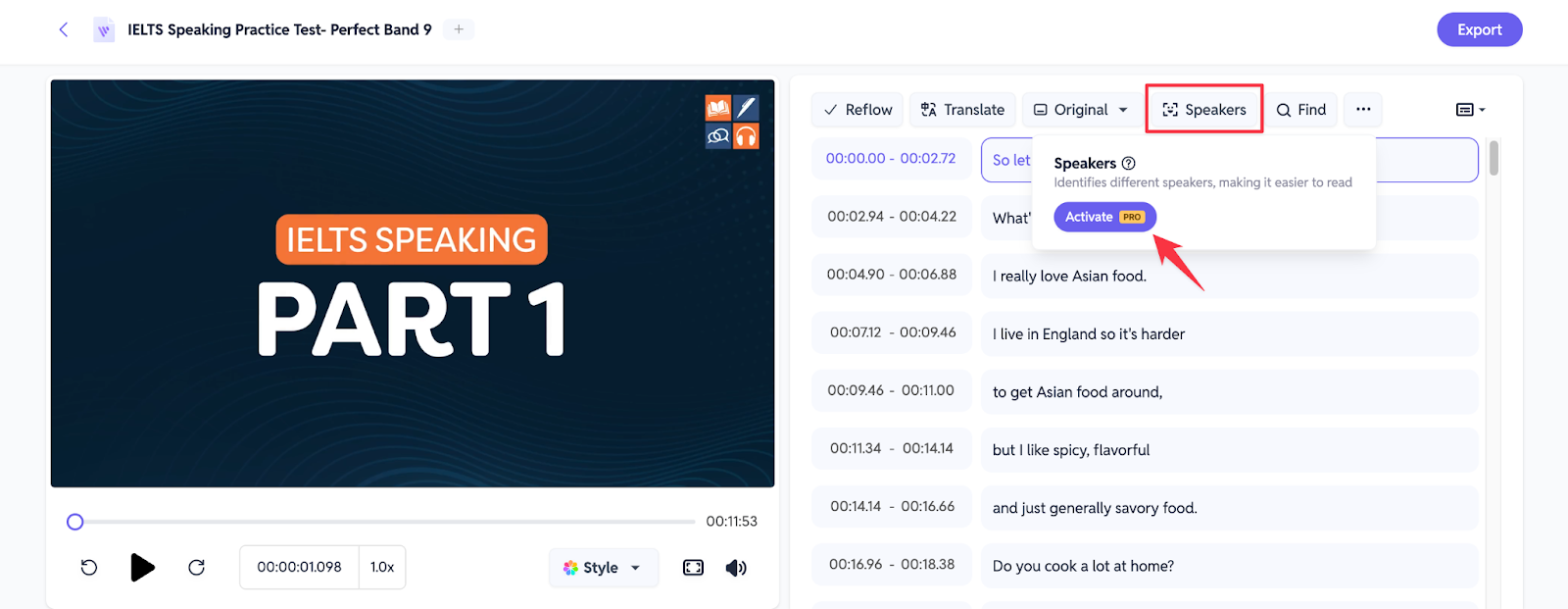Select timestamp 00:16.96 - 00:18.38
Image resolution: width=1568 pixels, height=609 pixels.
coord(891,564)
